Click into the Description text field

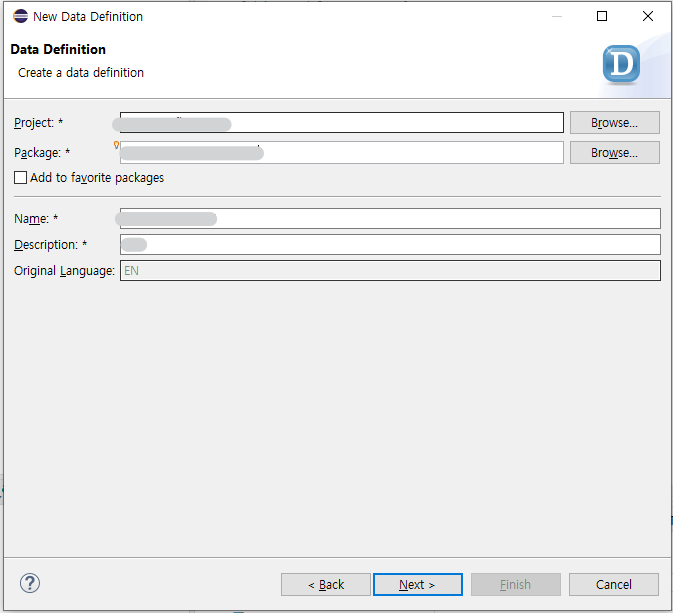pos(390,245)
